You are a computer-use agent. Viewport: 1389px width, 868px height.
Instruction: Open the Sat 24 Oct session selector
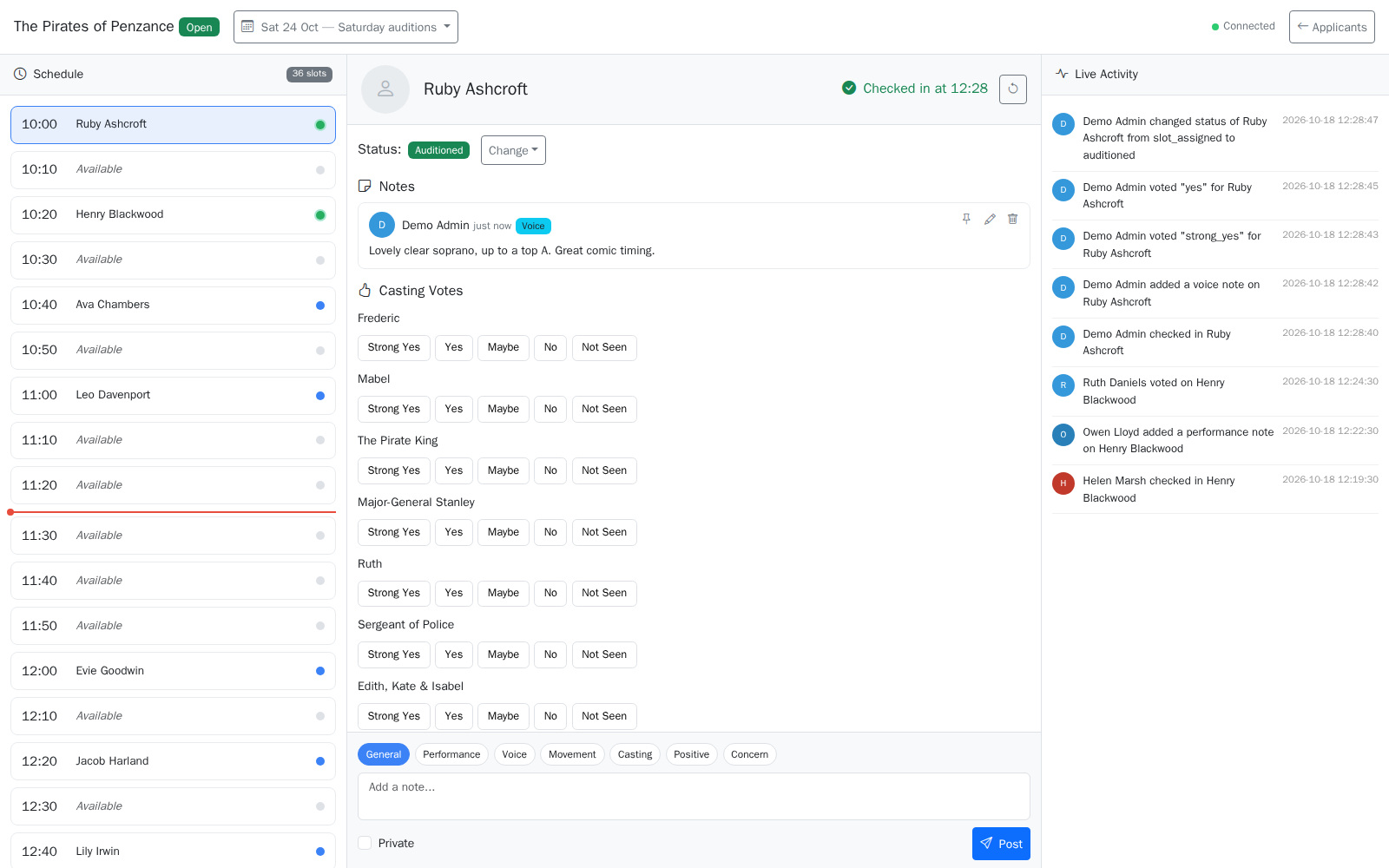[x=346, y=27]
